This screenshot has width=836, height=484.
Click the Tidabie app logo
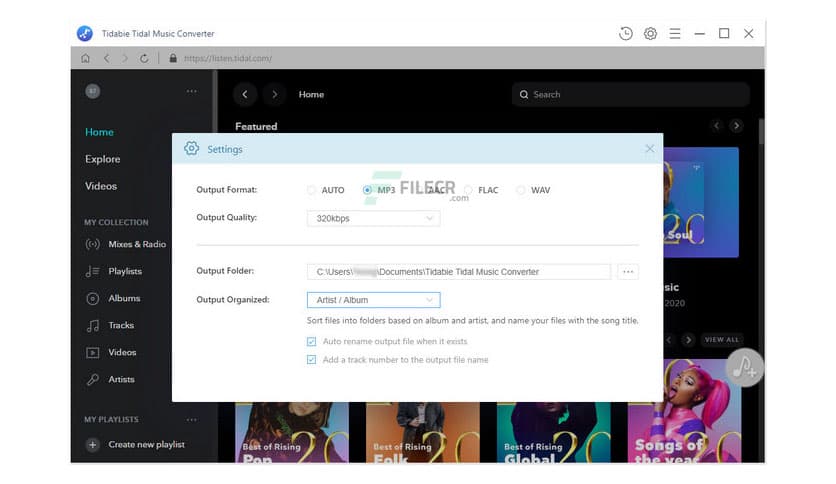85,34
